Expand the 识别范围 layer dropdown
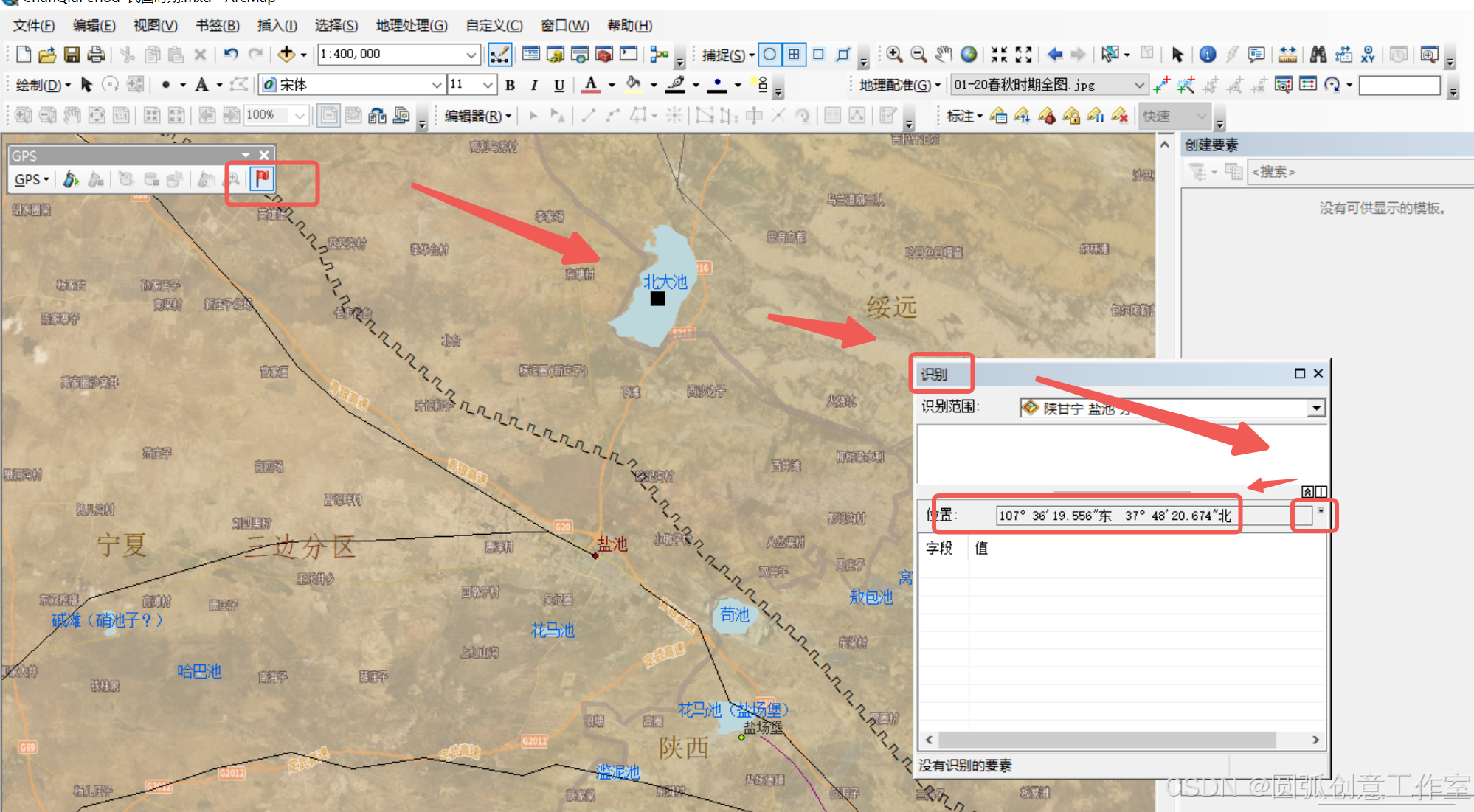This screenshot has width=1474, height=812. [x=1316, y=408]
